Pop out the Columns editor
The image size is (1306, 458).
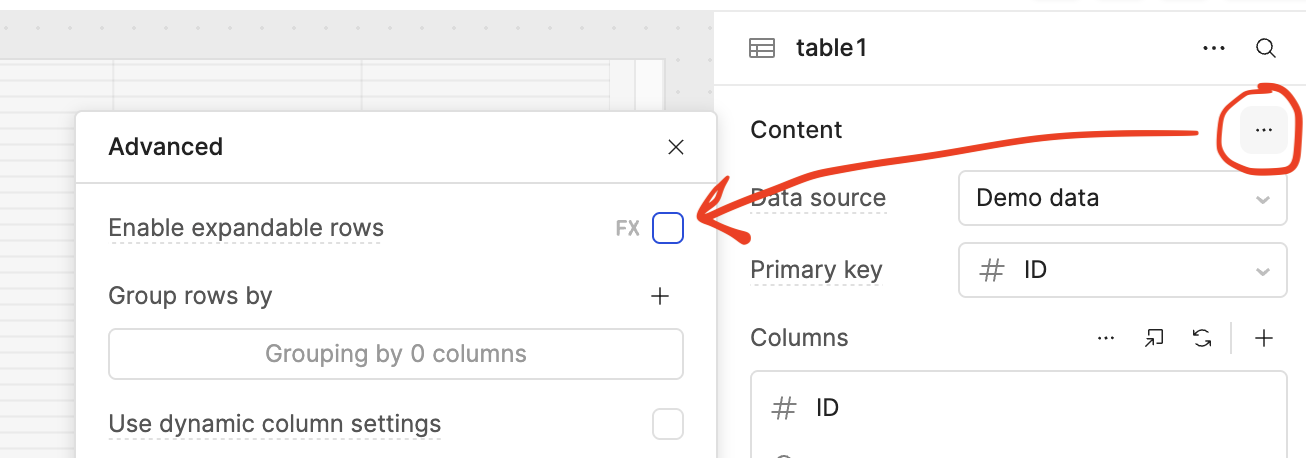1154,338
